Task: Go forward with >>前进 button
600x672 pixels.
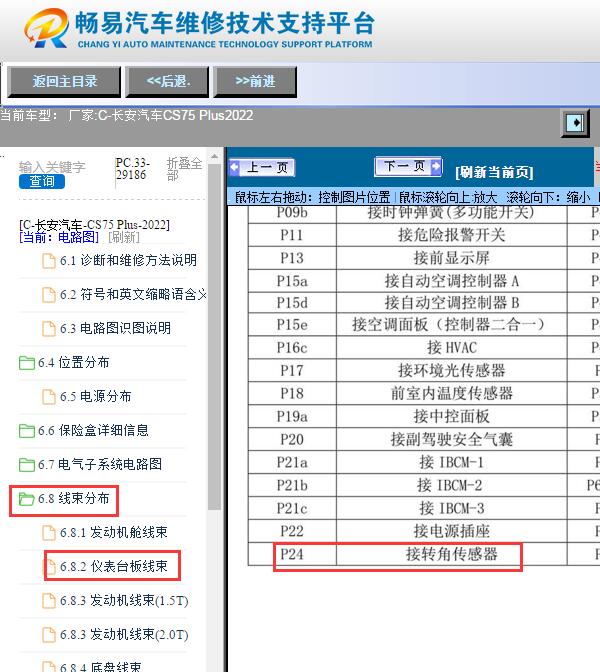Action: (255, 81)
